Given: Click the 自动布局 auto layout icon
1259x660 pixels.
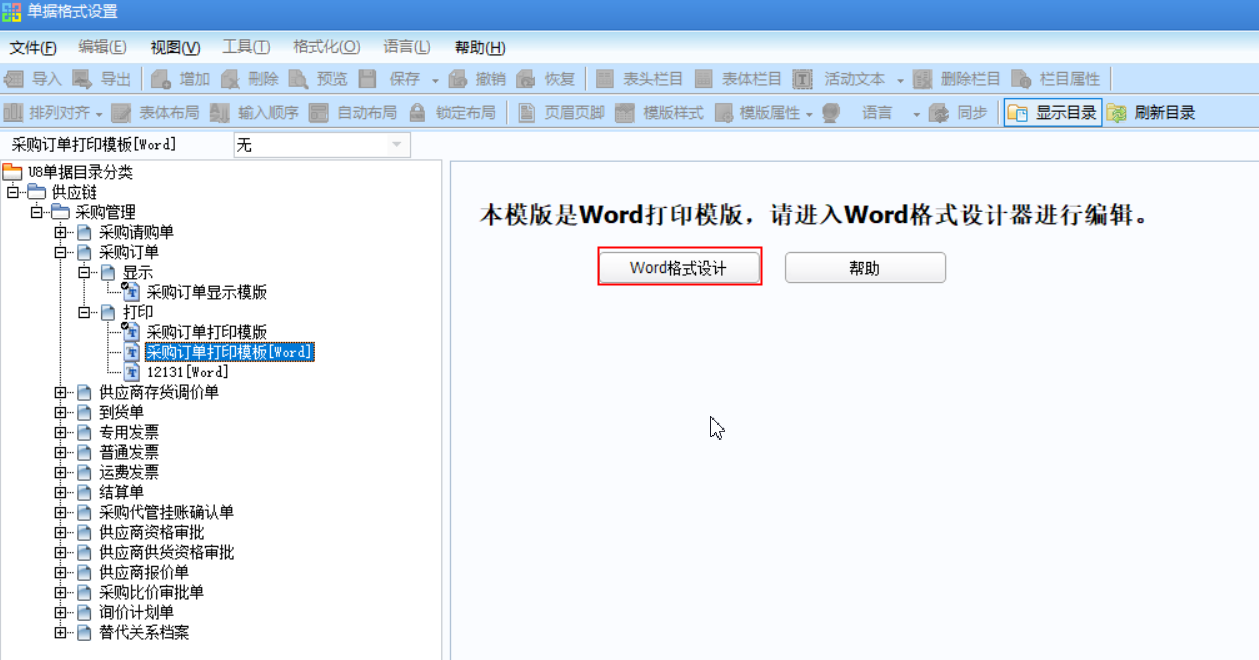Looking at the screenshot, I should click(x=319, y=113).
